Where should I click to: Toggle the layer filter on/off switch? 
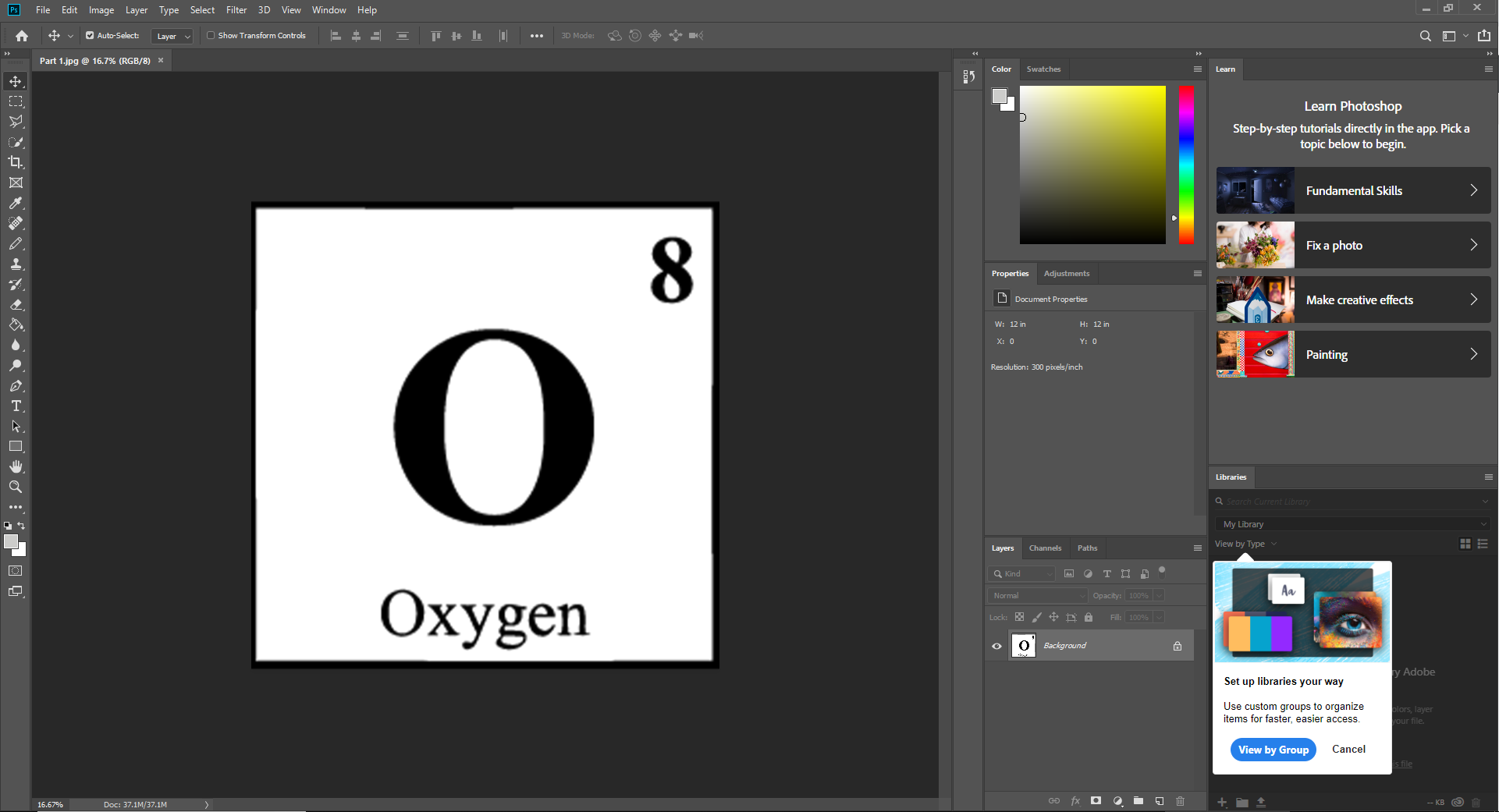click(1162, 571)
